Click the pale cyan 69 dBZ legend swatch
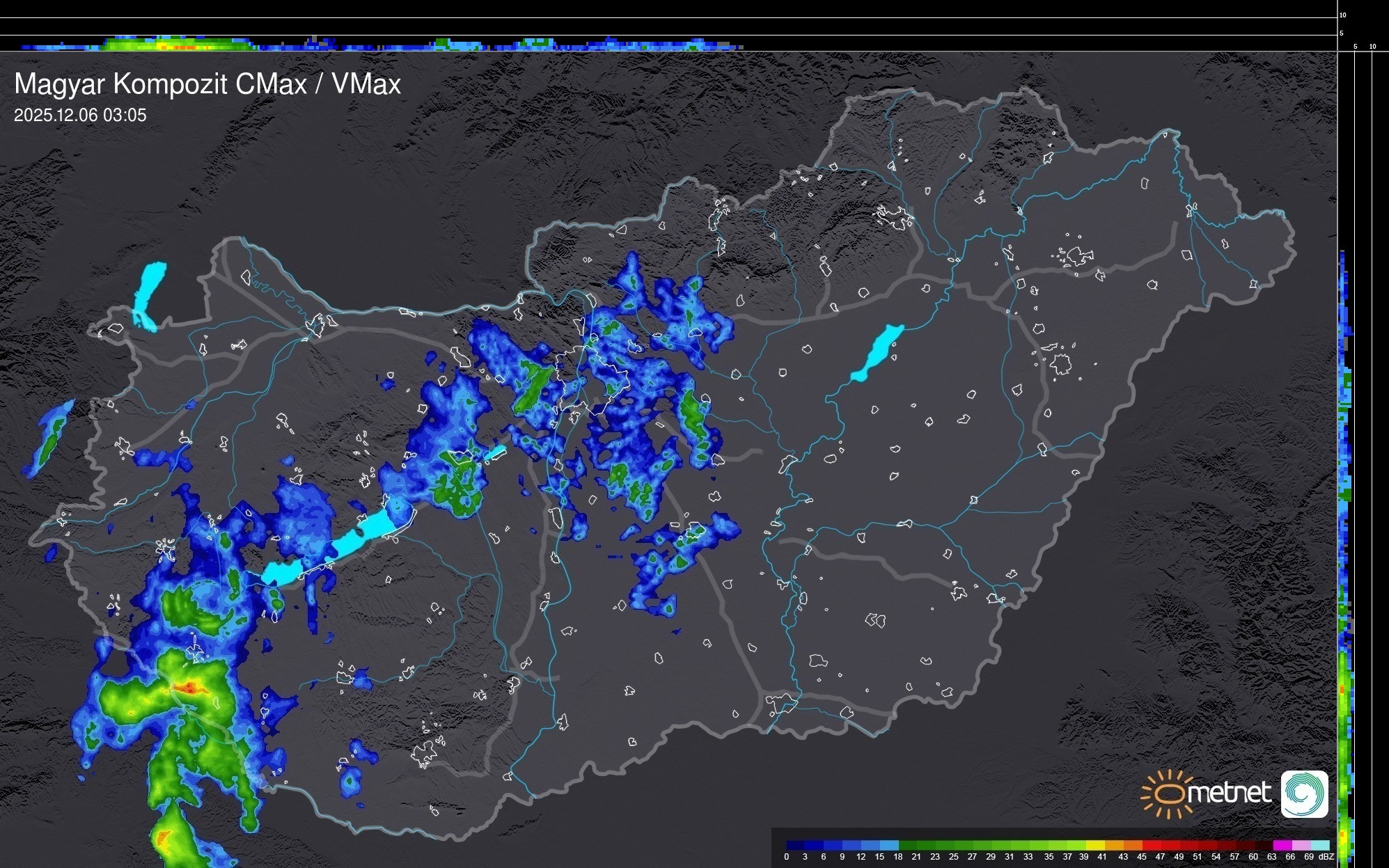 click(x=1320, y=846)
